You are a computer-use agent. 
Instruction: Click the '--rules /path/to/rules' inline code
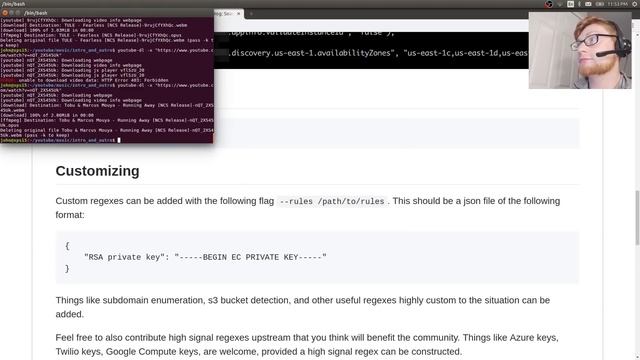tap(332, 201)
